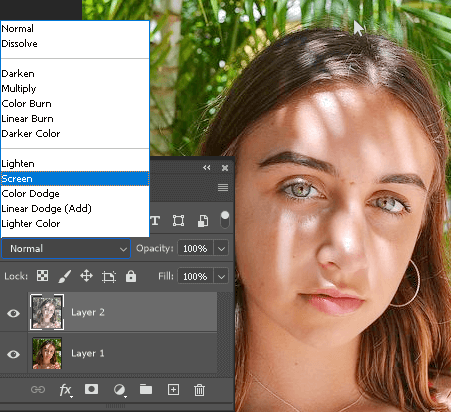The width and height of the screenshot is (451, 412).
Task: Open the Opacity slider dropdown arrow
Action: tap(221, 249)
